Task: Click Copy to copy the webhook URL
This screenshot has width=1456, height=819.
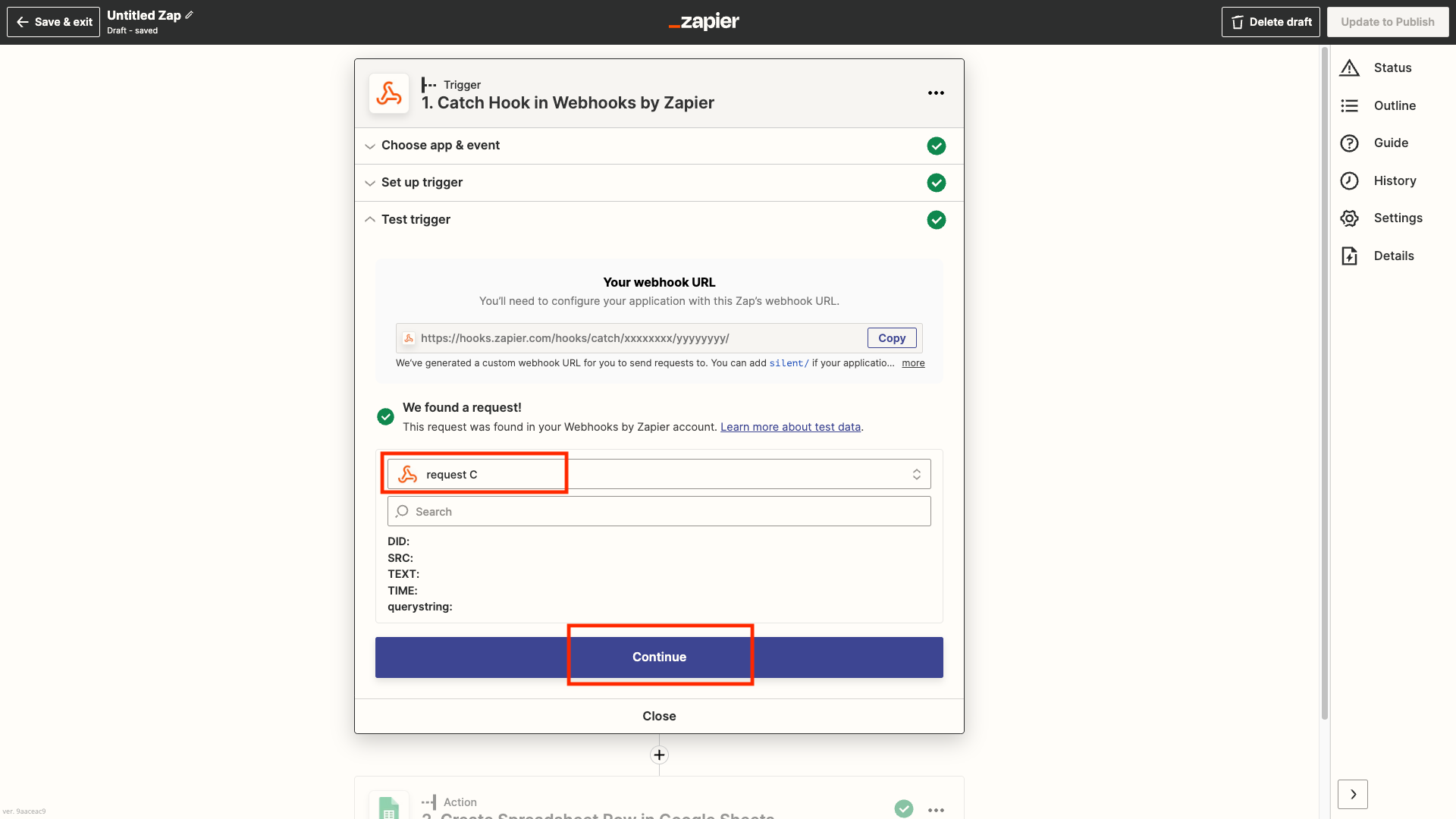Action: tap(891, 337)
